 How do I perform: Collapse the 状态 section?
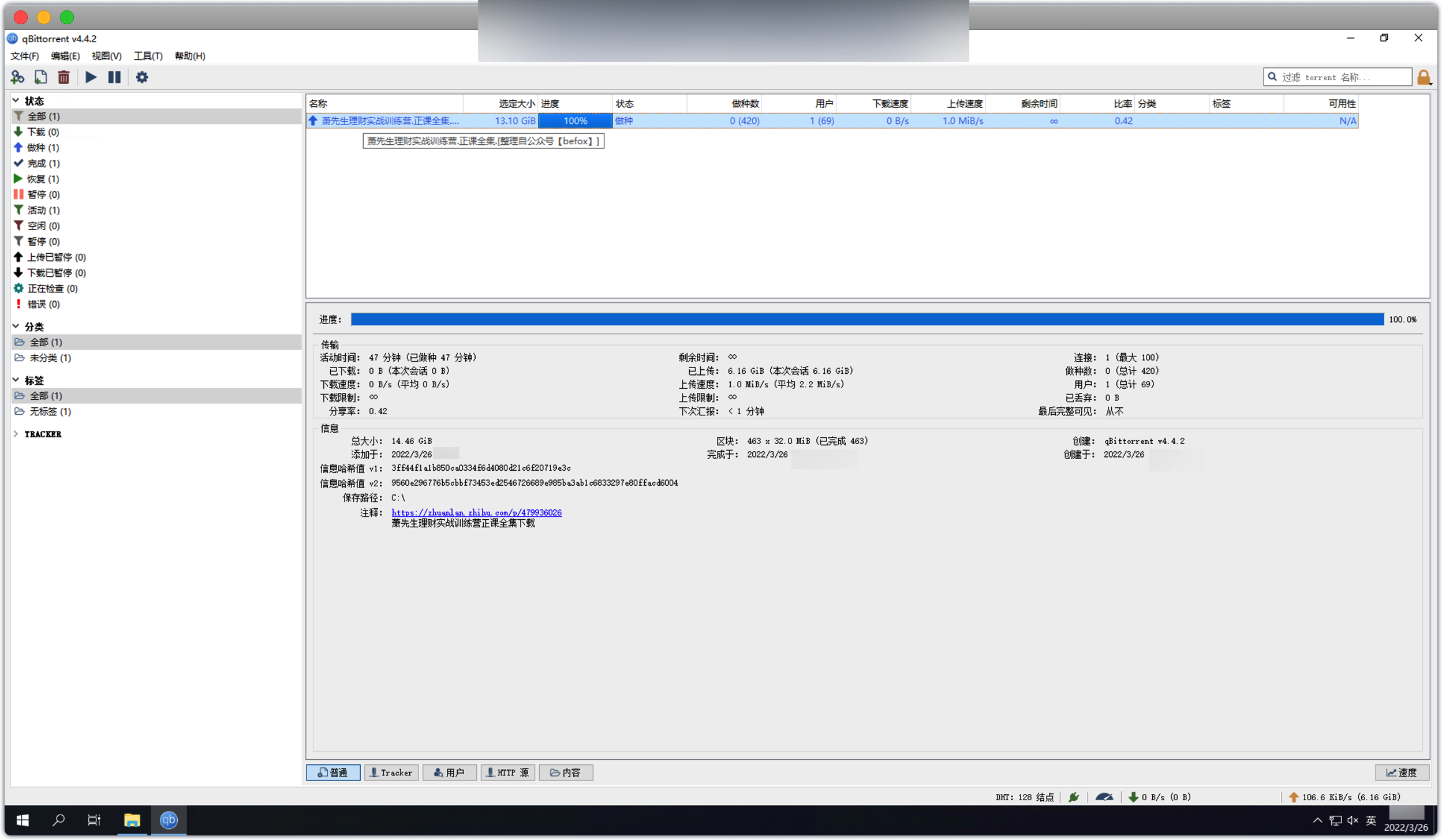pyautogui.click(x=16, y=100)
